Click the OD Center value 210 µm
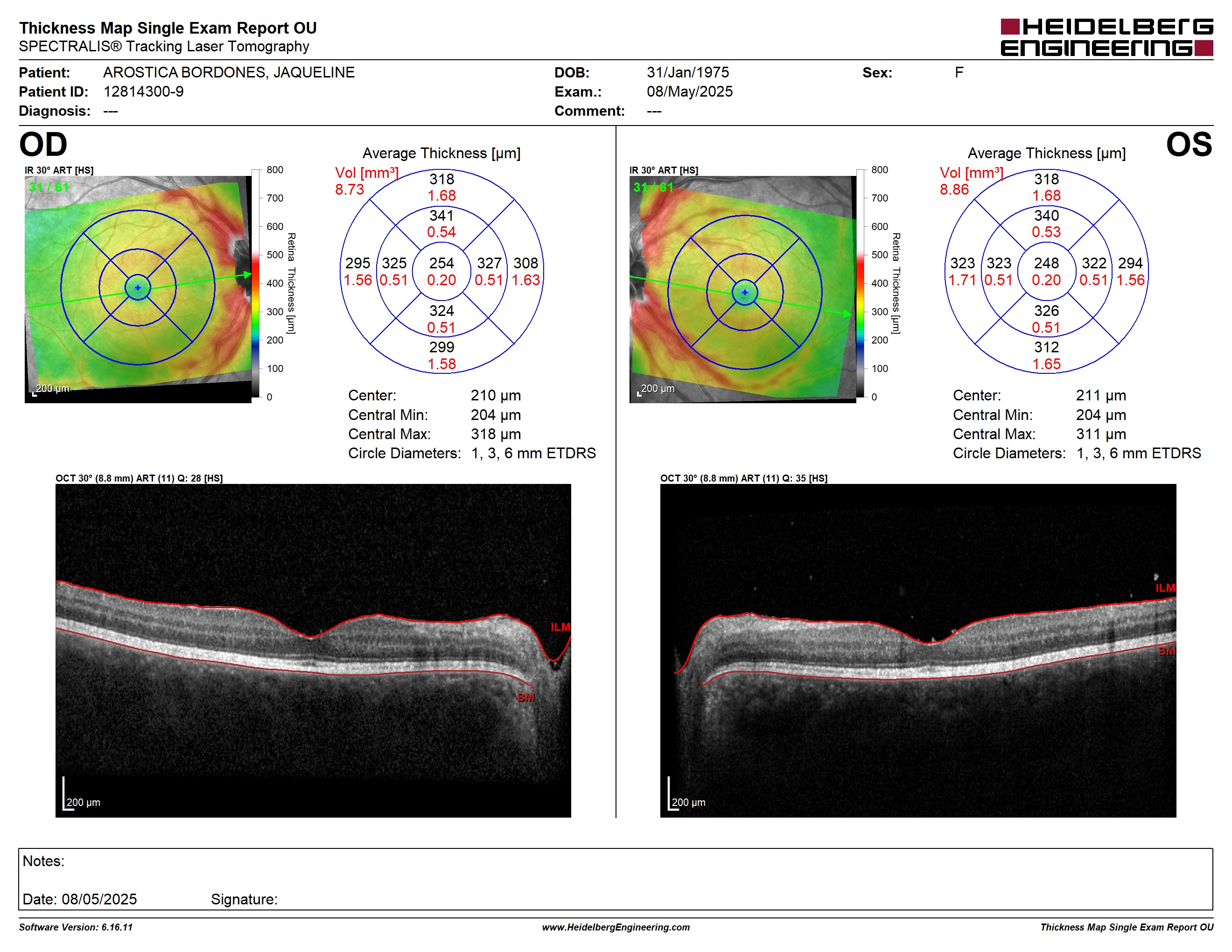This screenshot has width=1232, height=952. (x=495, y=395)
